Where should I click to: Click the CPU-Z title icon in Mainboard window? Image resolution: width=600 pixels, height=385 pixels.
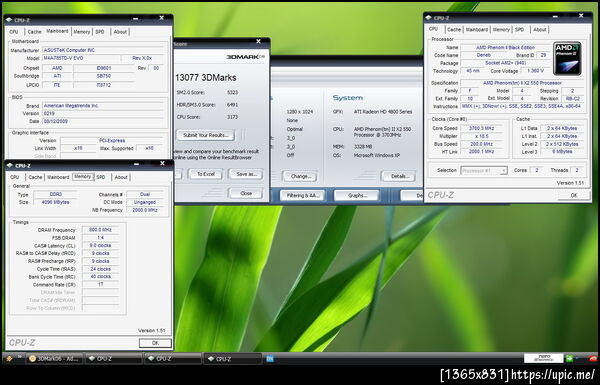click(x=9, y=20)
